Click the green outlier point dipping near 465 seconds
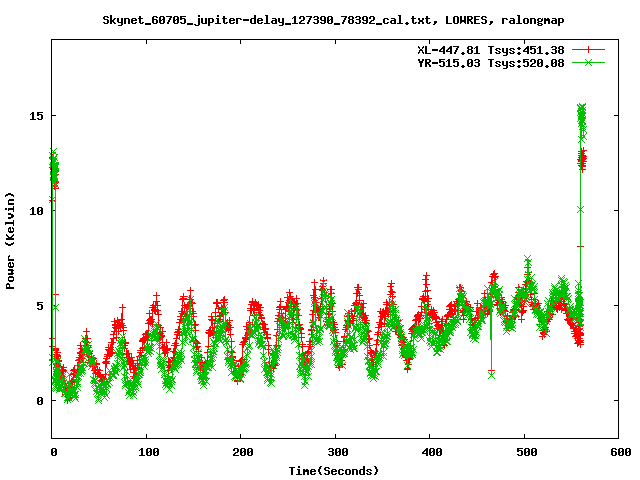Screen dimensions: 640x480 [491, 375]
